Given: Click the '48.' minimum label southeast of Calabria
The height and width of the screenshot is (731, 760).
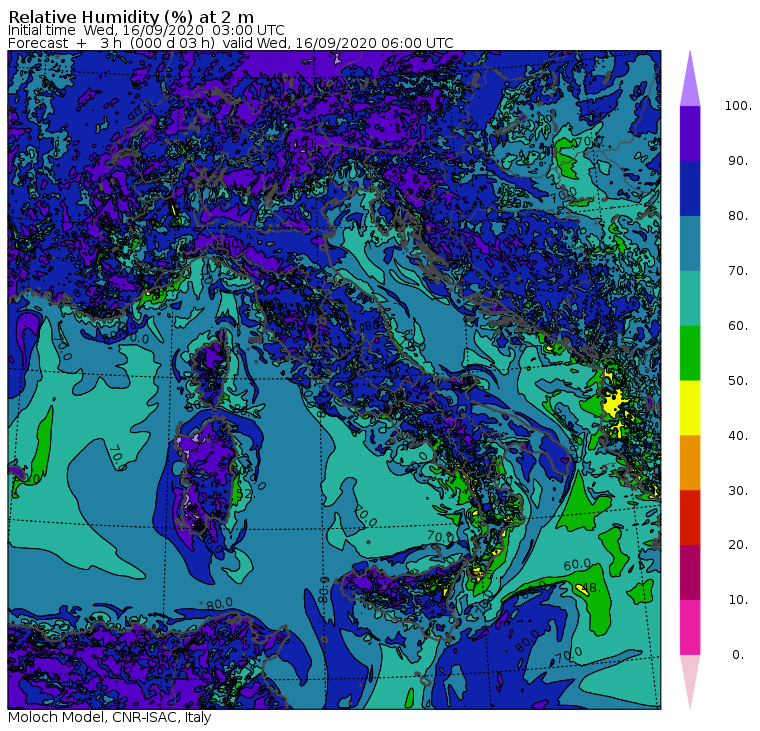Looking at the screenshot, I should click(592, 588).
